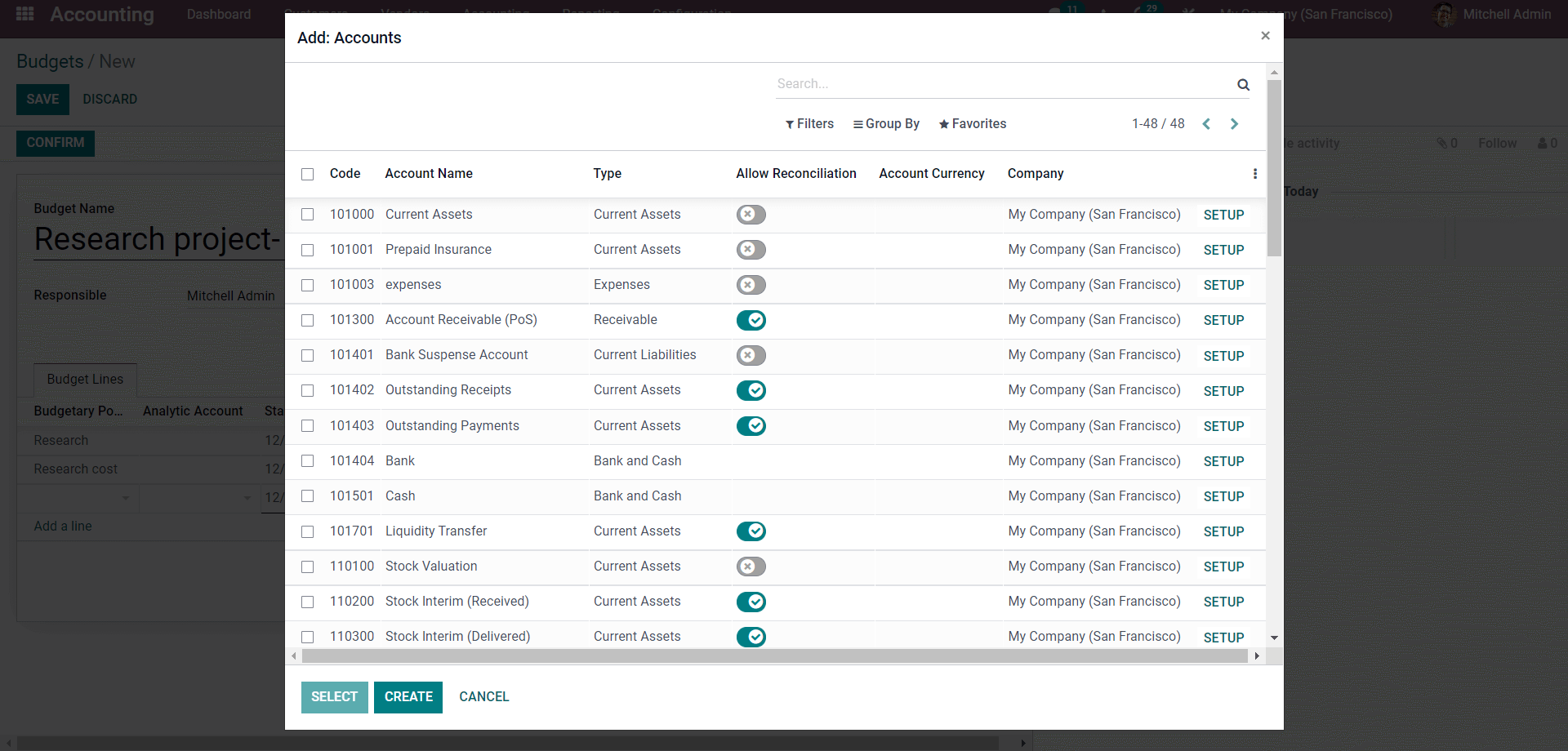Toggle reconciliation for expenses account
This screenshot has height=751, width=1568.
pyautogui.click(x=751, y=285)
